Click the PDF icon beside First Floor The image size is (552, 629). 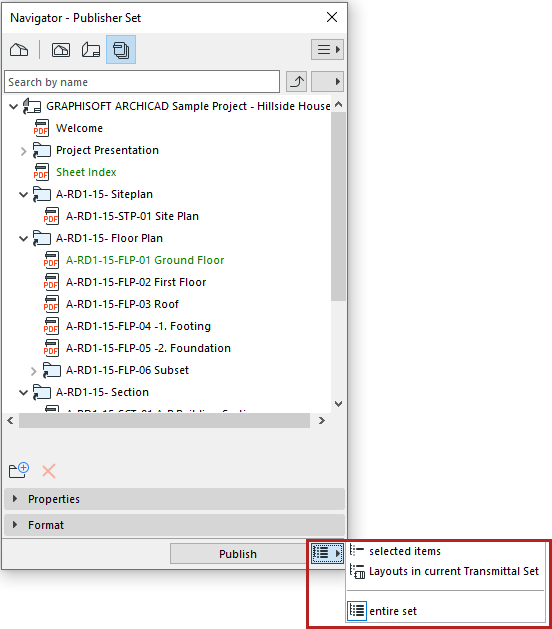click(x=51, y=282)
